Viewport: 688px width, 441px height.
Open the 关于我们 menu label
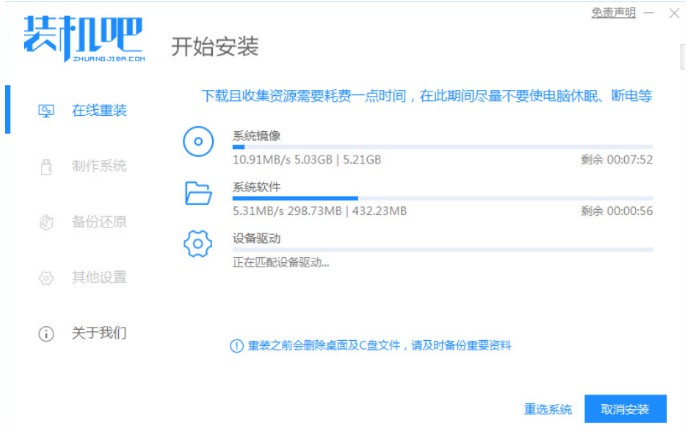[x=99, y=333]
